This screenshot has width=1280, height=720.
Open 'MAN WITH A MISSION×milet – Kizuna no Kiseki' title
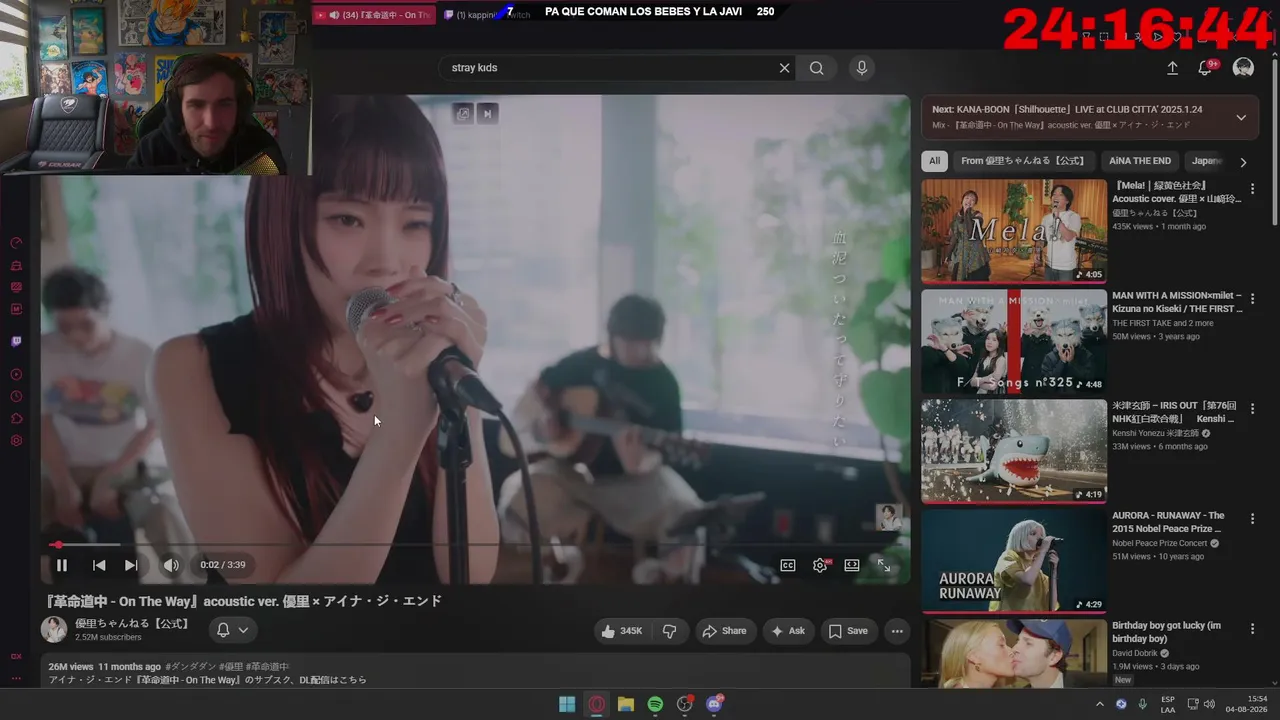(1177, 302)
